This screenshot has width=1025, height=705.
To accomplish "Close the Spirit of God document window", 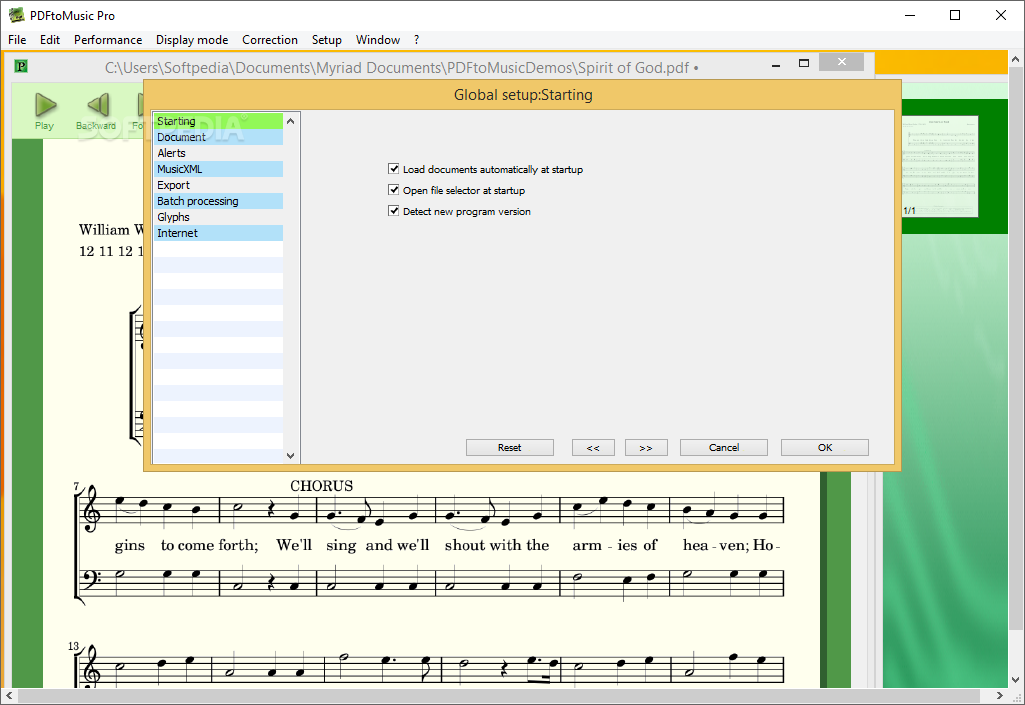I will click(840, 63).
